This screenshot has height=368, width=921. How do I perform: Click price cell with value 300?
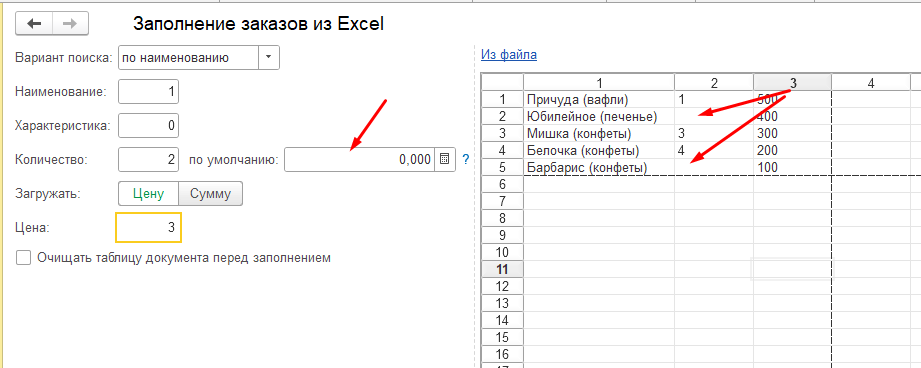tap(792, 133)
